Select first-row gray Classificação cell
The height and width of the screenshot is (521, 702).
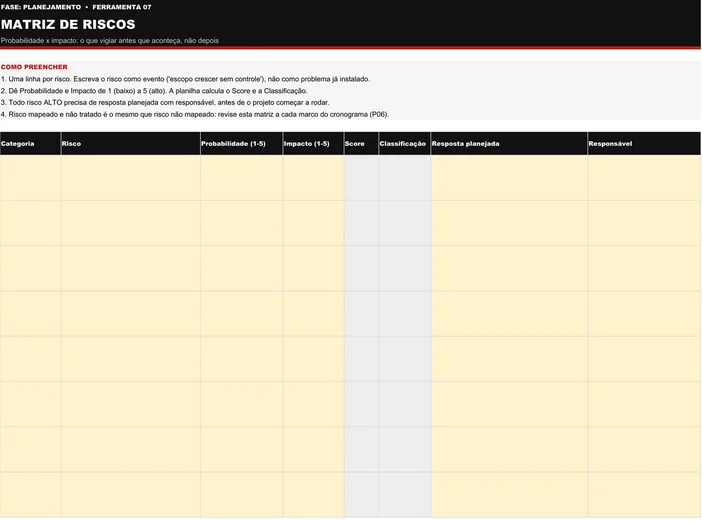(405, 178)
